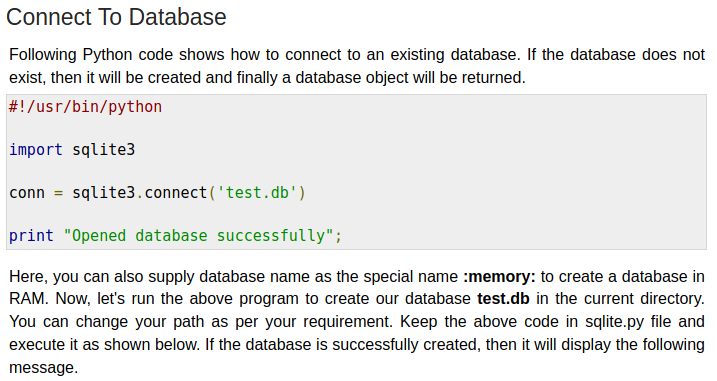717x381 pixels.
Task: Click the word 'sqlite3' after import
Action: point(104,150)
